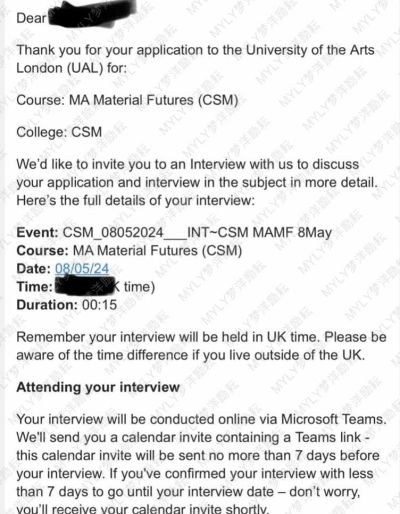Open the 08/05/24 date link
Viewport: 400px width, 514px height.
(82, 269)
